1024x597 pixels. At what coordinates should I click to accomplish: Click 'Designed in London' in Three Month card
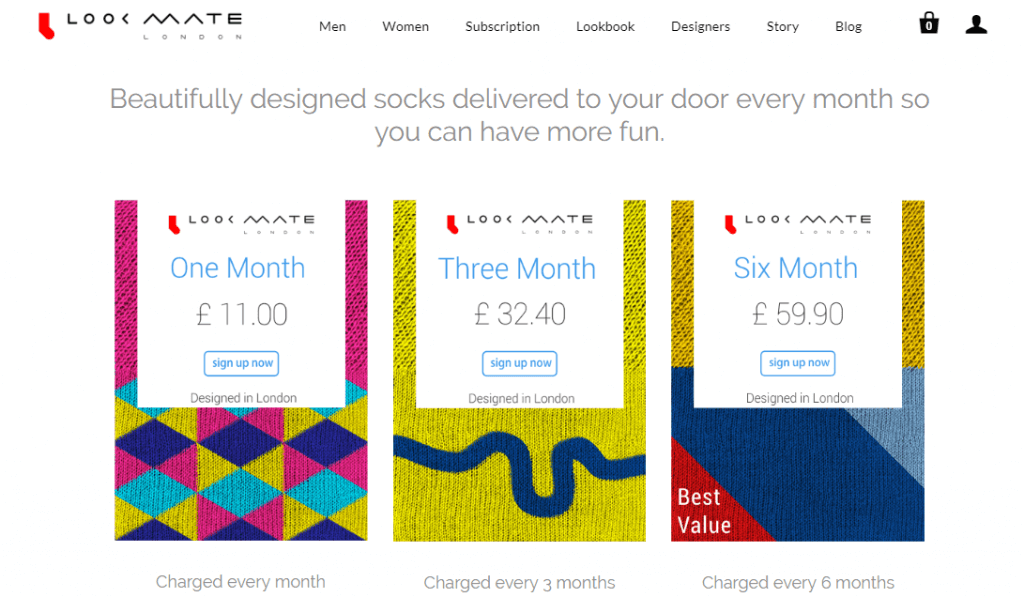click(x=521, y=398)
